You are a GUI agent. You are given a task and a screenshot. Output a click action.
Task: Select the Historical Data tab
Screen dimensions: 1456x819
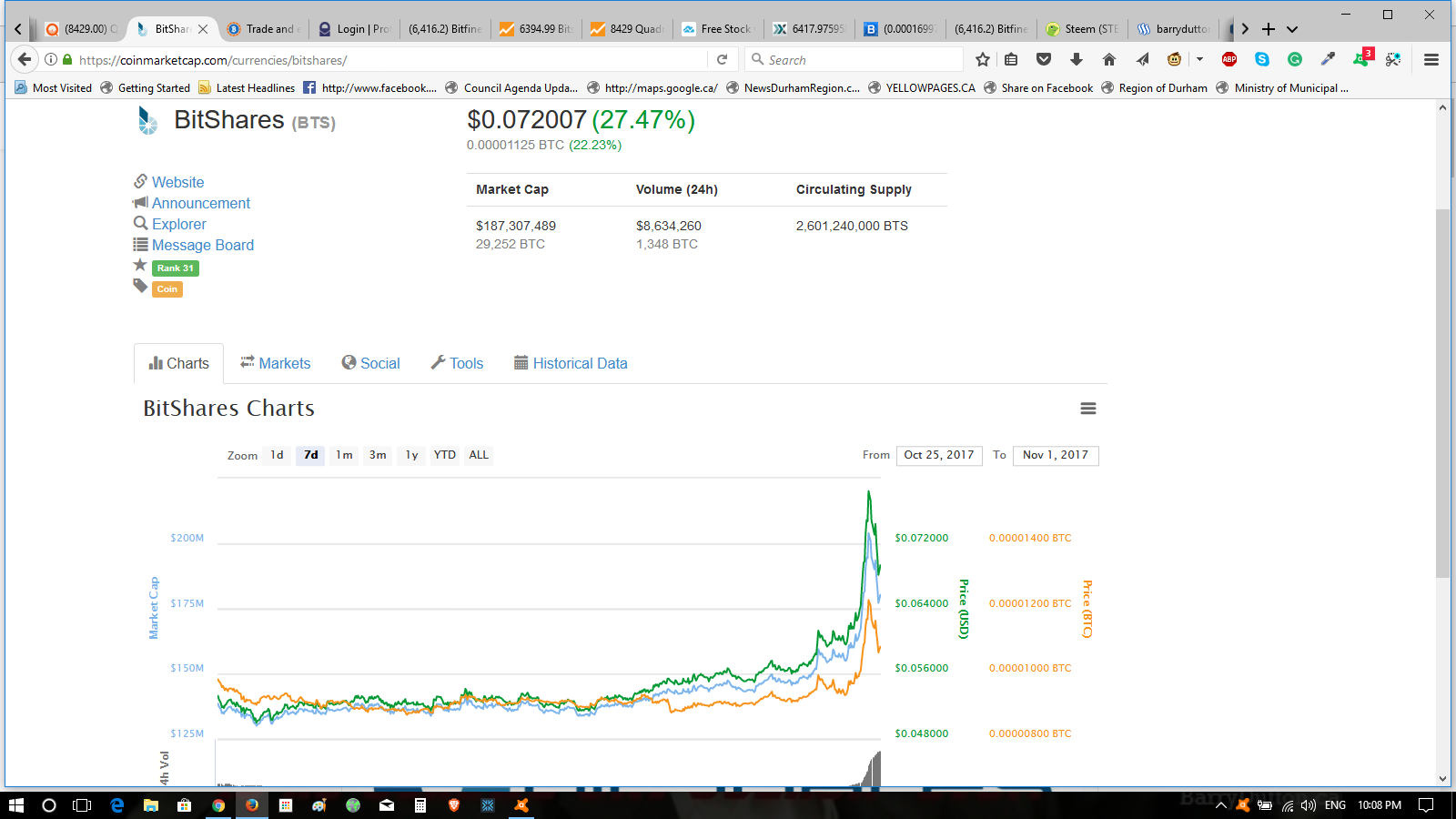571,363
